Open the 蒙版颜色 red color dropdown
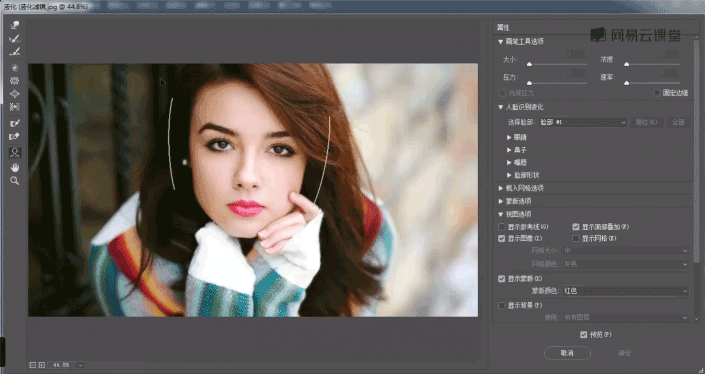The height and width of the screenshot is (374, 705). pos(626,291)
